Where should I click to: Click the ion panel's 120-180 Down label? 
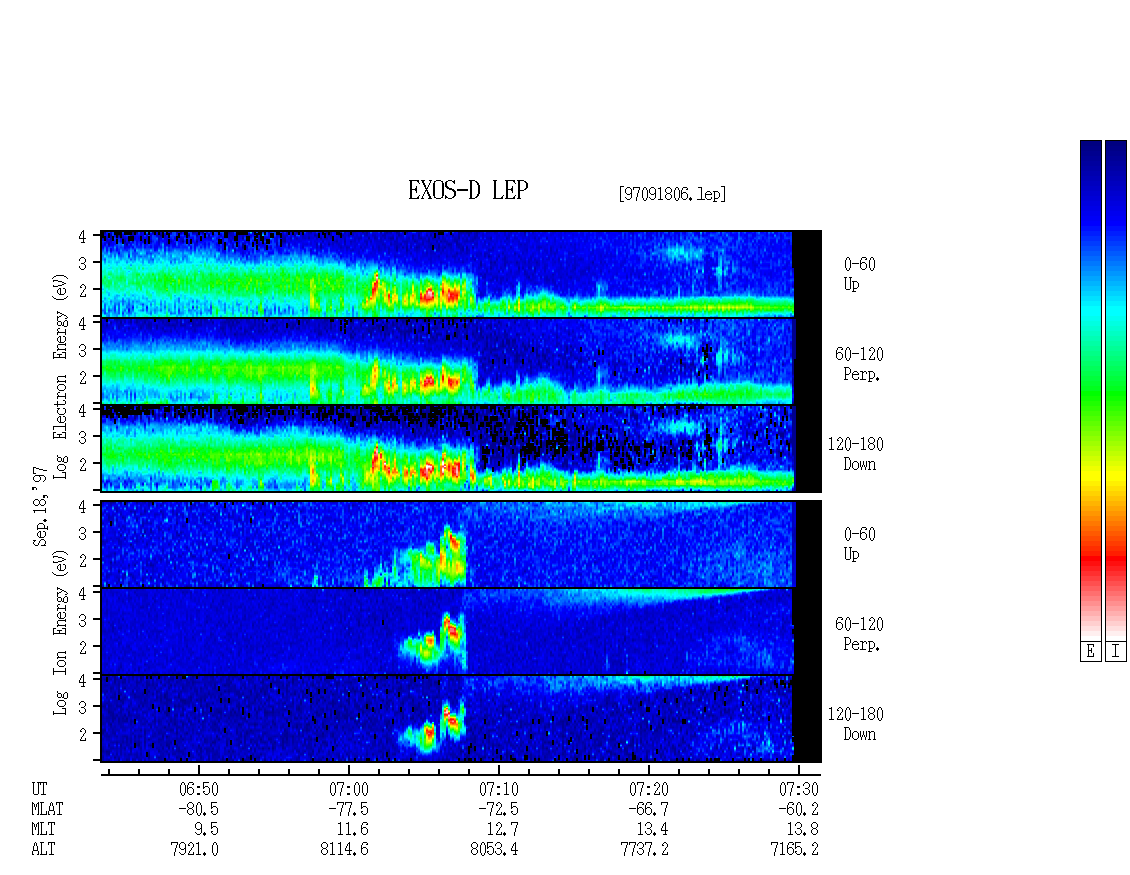click(x=855, y=724)
